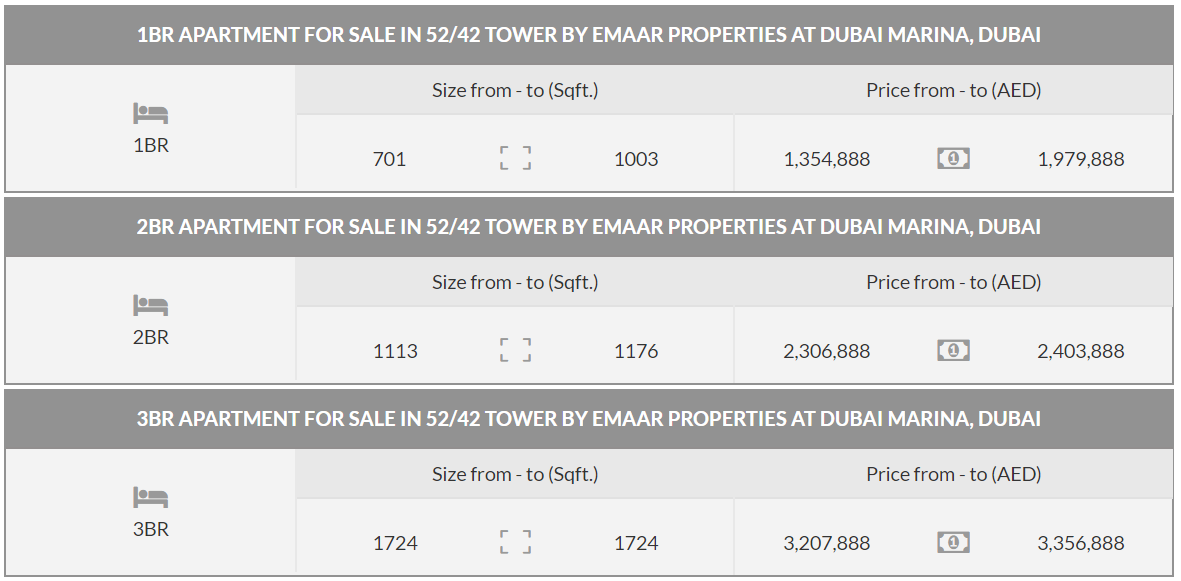Click the 3,356,888 price figure
This screenshot has width=1181, height=581.
click(1081, 543)
